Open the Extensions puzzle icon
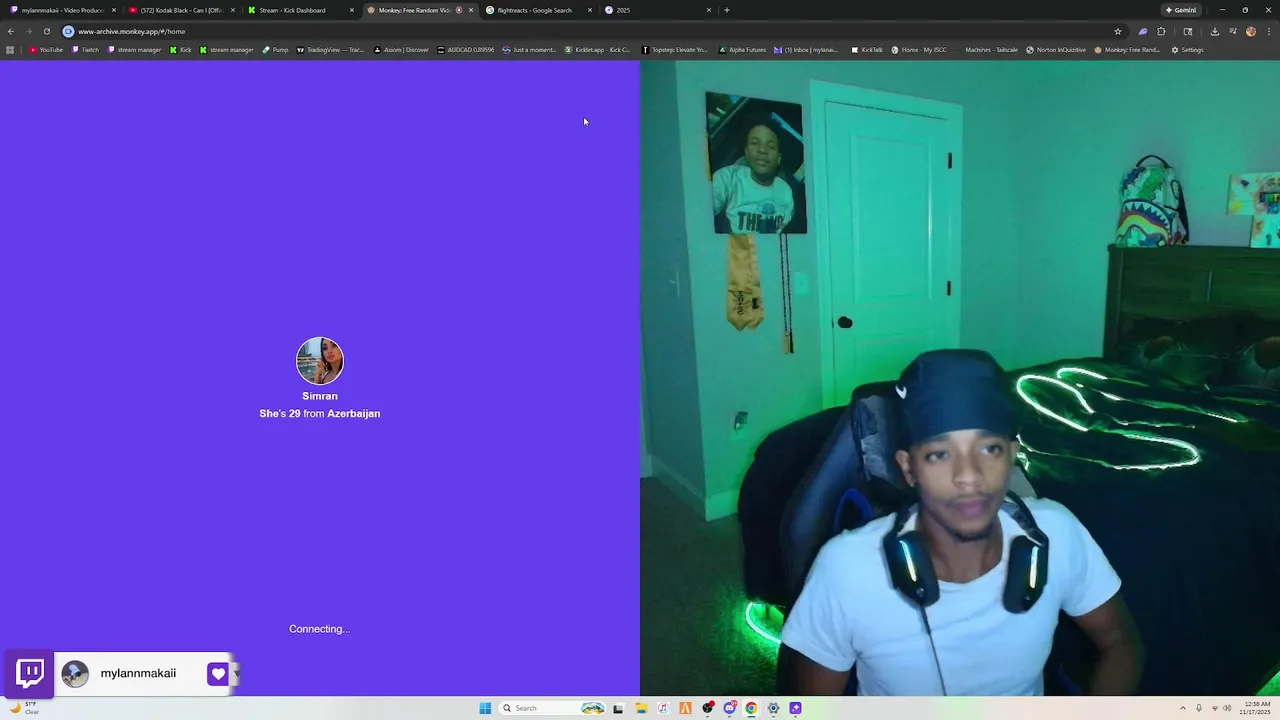The height and width of the screenshot is (720, 1280). tap(1161, 31)
